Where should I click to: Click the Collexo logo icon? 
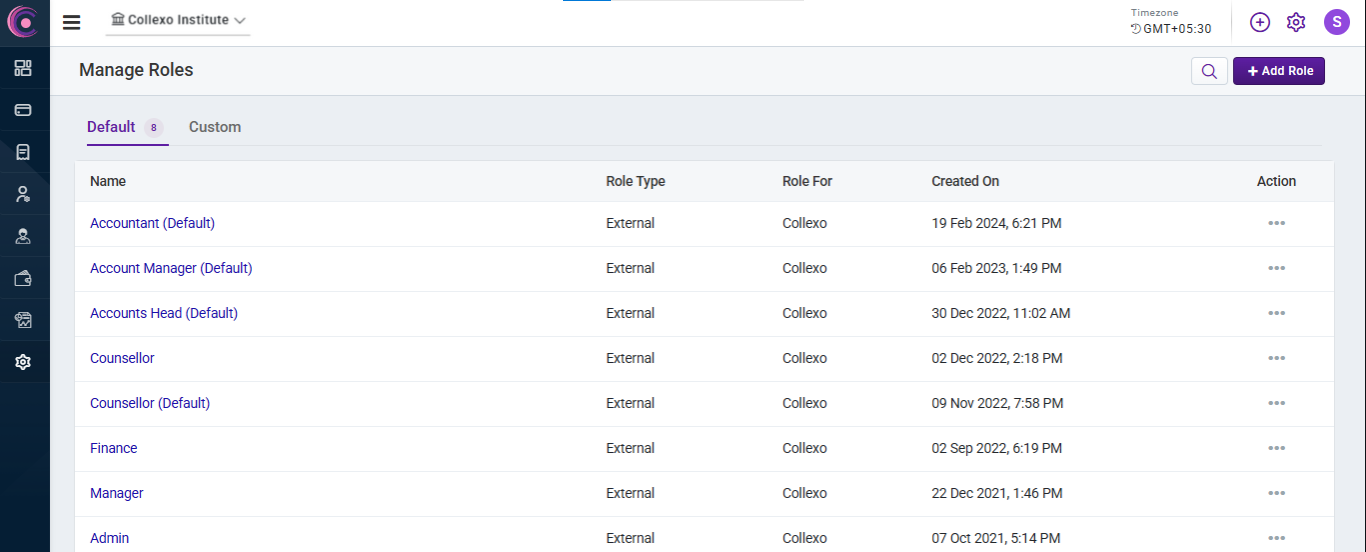point(23,22)
